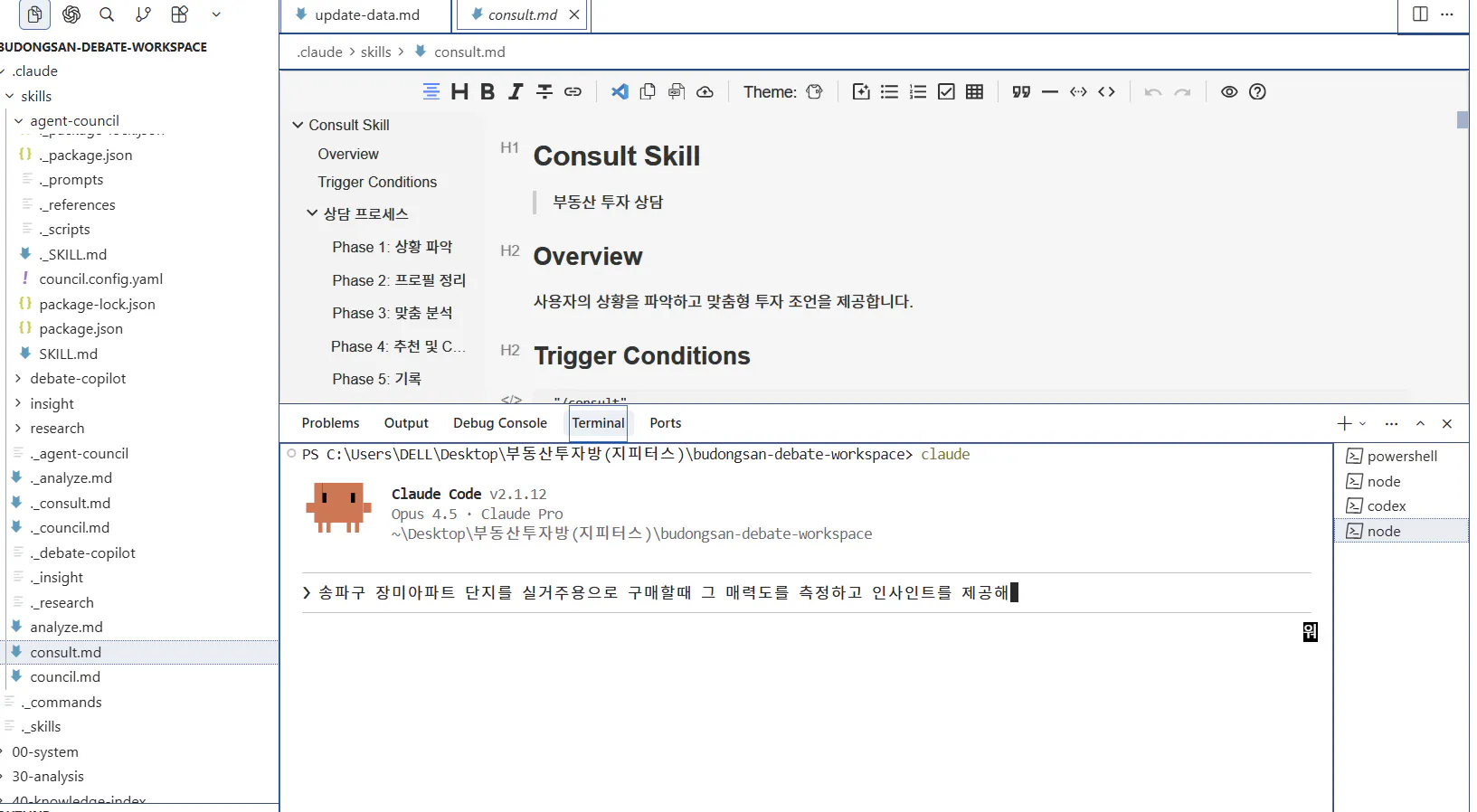This screenshot has height=812, width=1477.
Task: Open the Source Control view
Action: click(143, 14)
